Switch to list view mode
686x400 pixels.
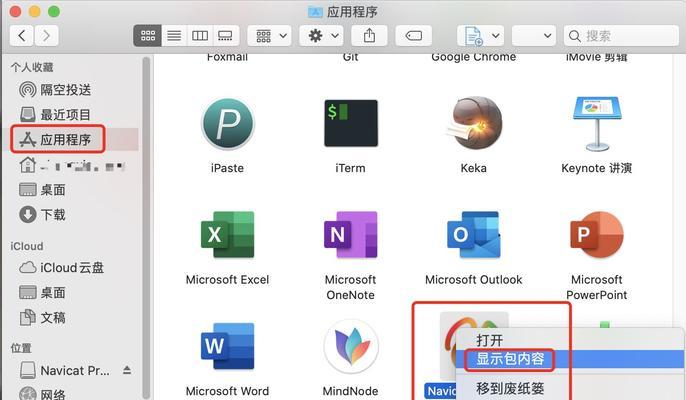(x=174, y=35)
